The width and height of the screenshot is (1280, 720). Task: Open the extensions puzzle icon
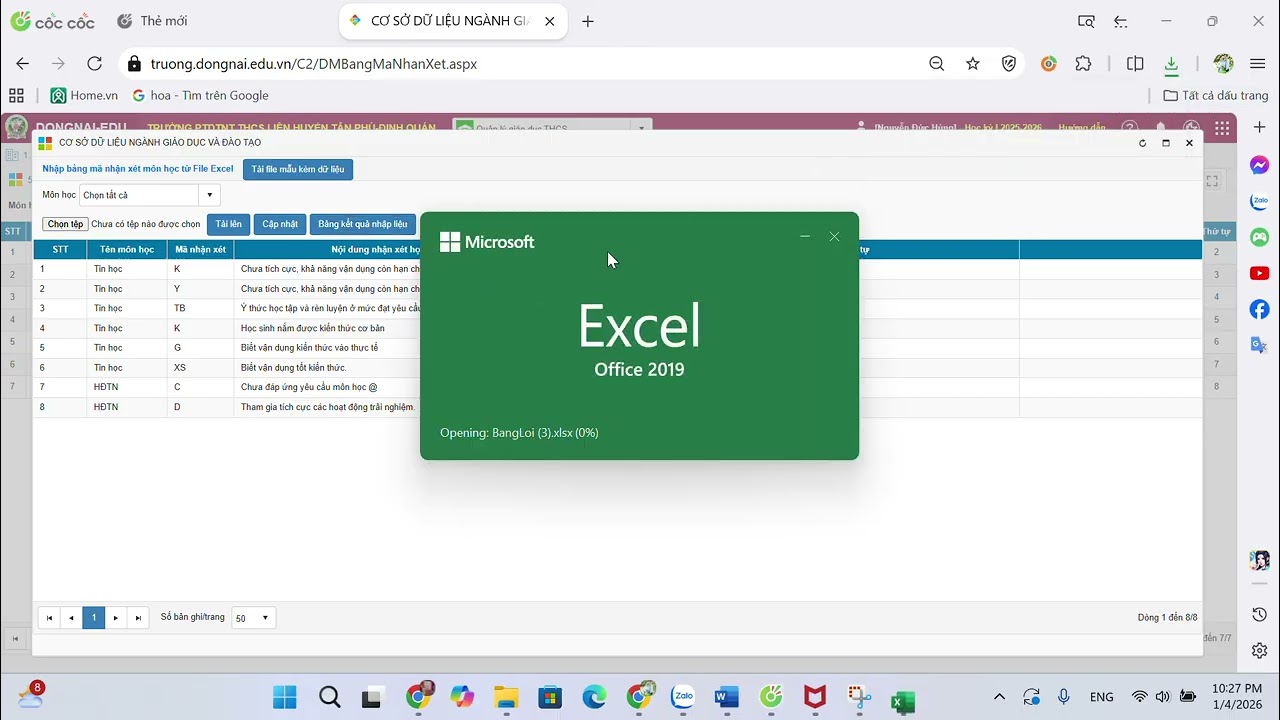point(1083,63)
